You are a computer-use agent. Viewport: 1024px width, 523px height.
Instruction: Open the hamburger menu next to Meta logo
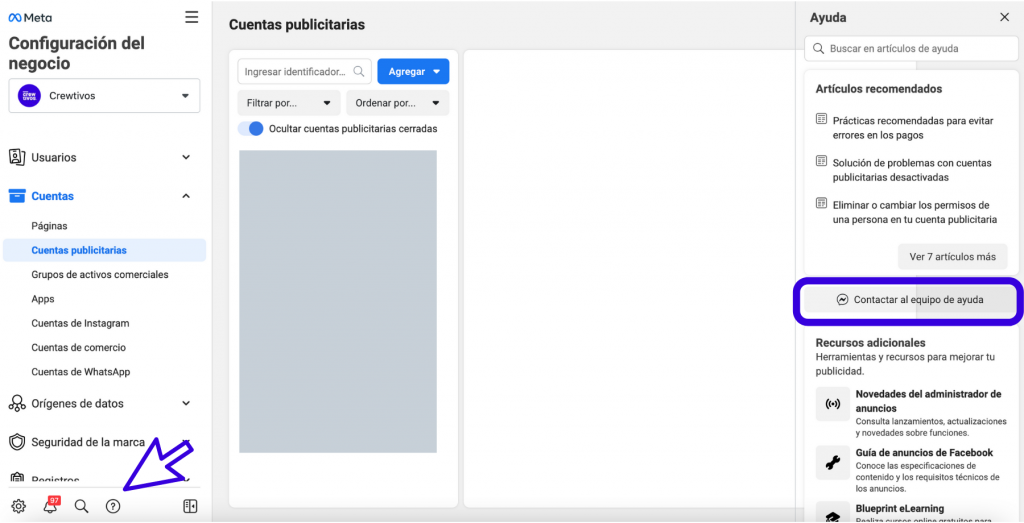[191, 17]
